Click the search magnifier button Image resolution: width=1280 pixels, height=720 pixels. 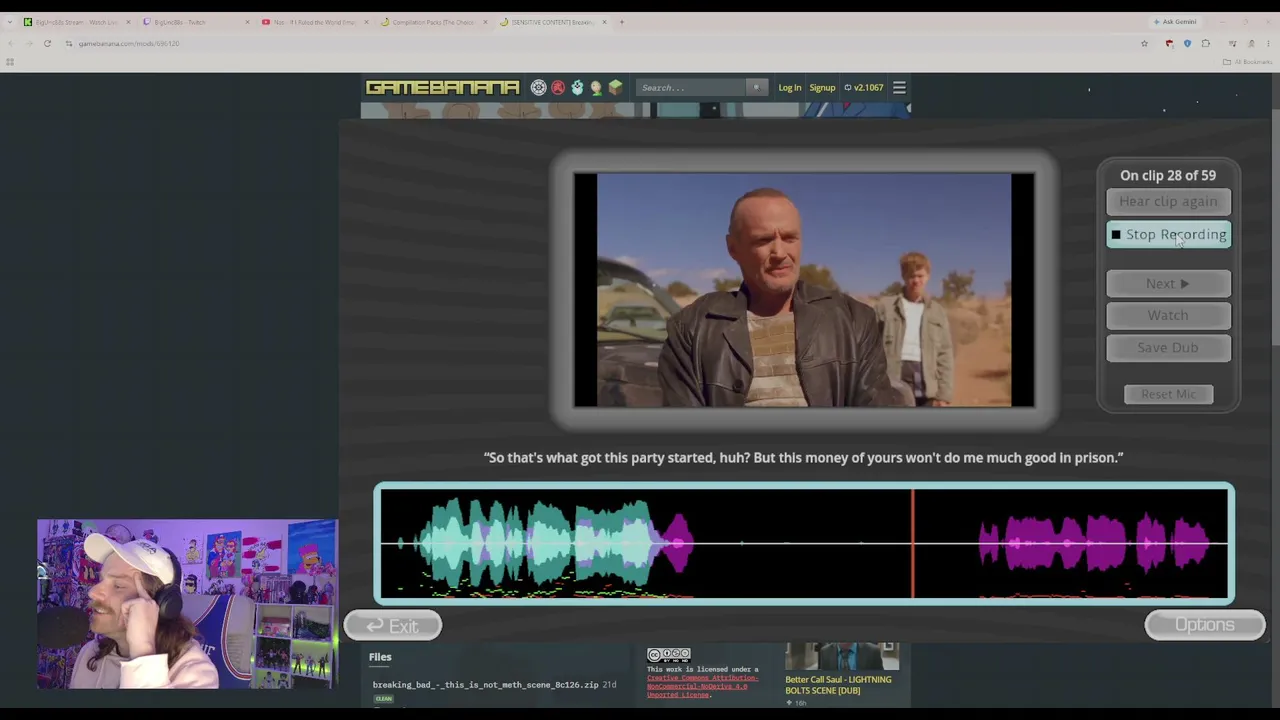pos(756,88)
